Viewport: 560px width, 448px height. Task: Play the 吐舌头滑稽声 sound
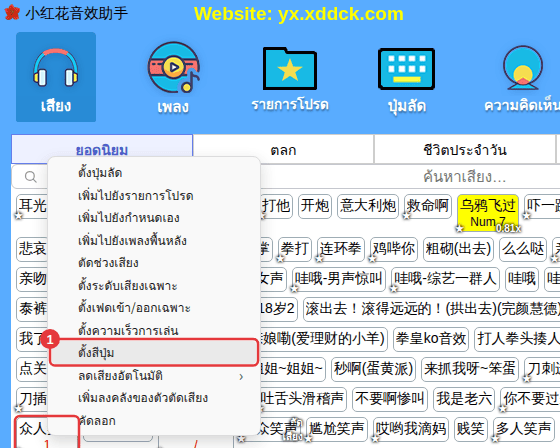pos(302,399)
